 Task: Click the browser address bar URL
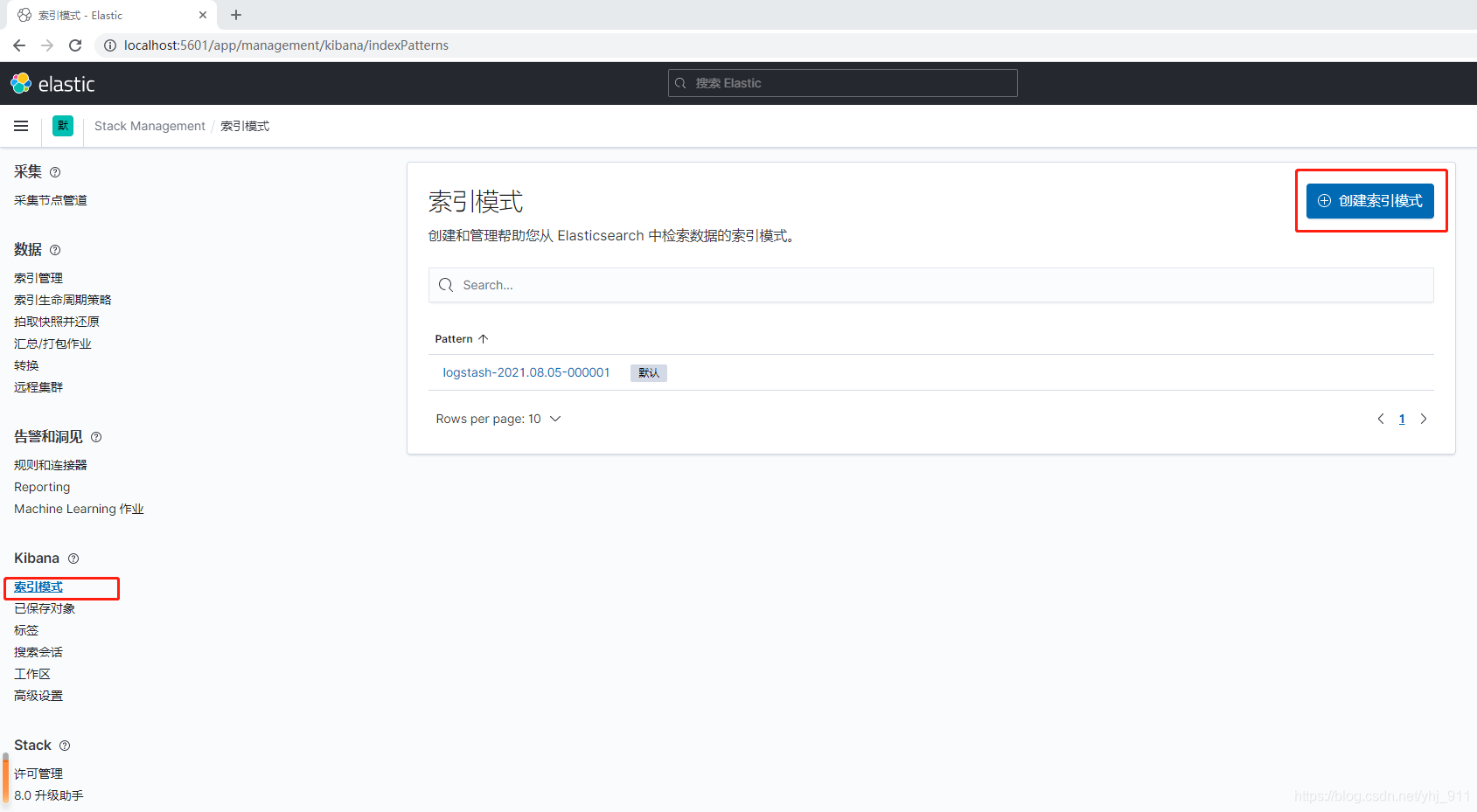286,45
